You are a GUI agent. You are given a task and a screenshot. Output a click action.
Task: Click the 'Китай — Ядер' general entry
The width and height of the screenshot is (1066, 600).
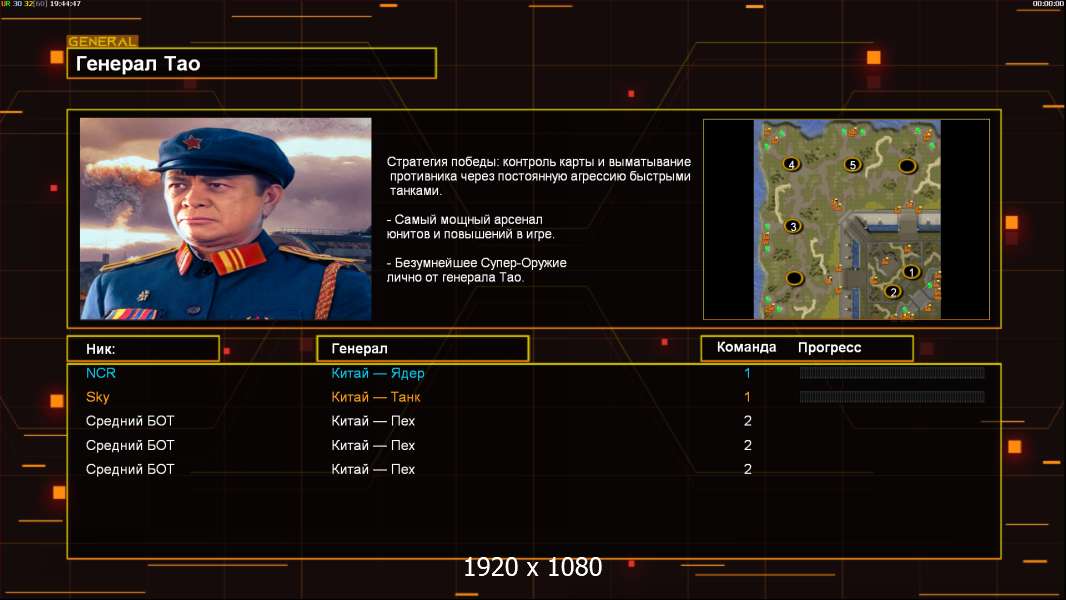click(x=377, y=373)
